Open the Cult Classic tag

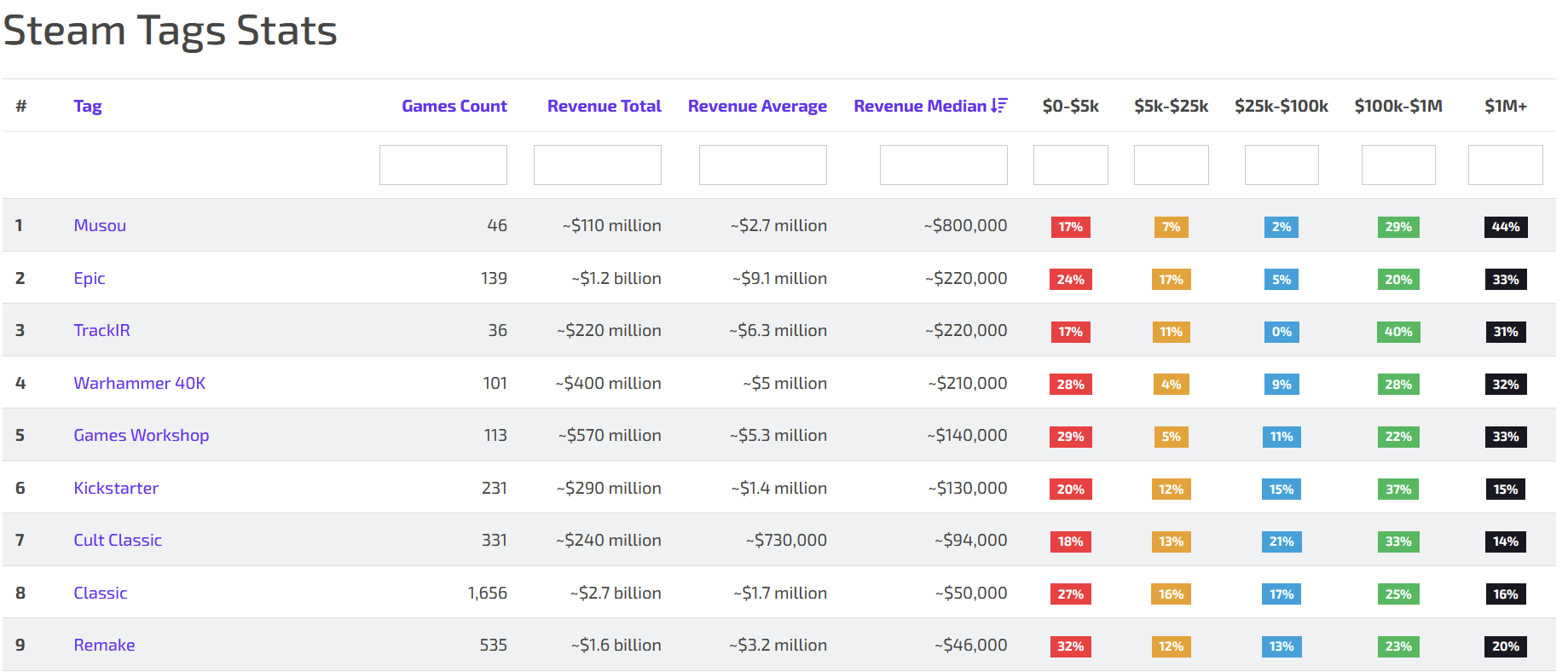pyautogui.click(x=118, y=540)
